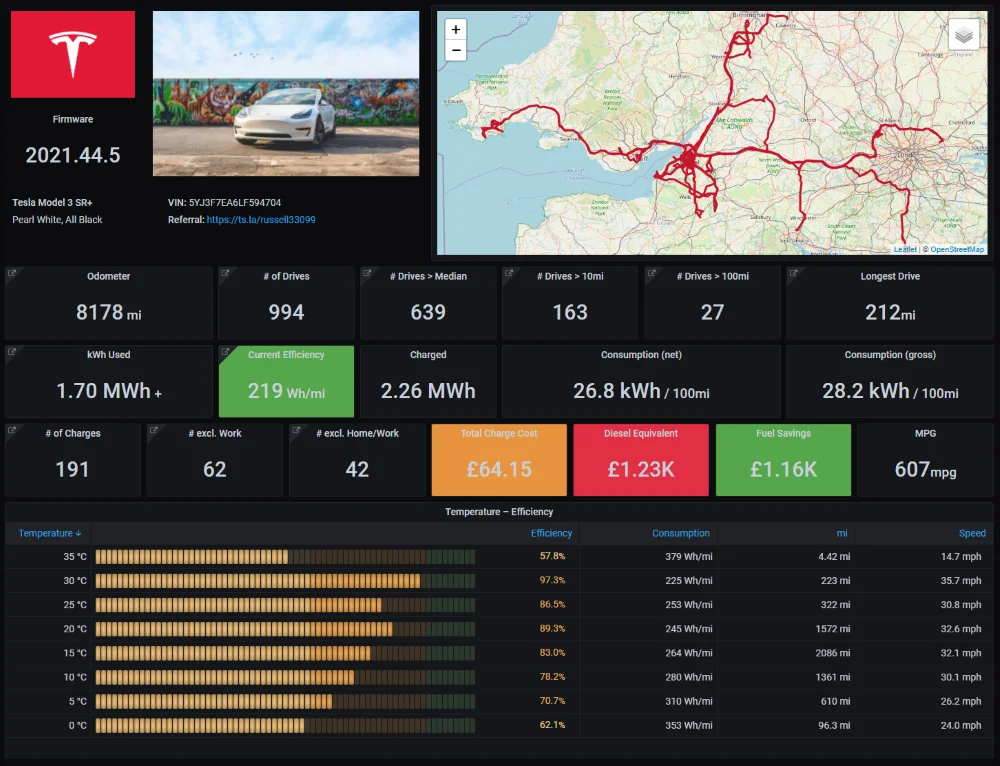Open Odometer panel external link icon

point(11,273)
